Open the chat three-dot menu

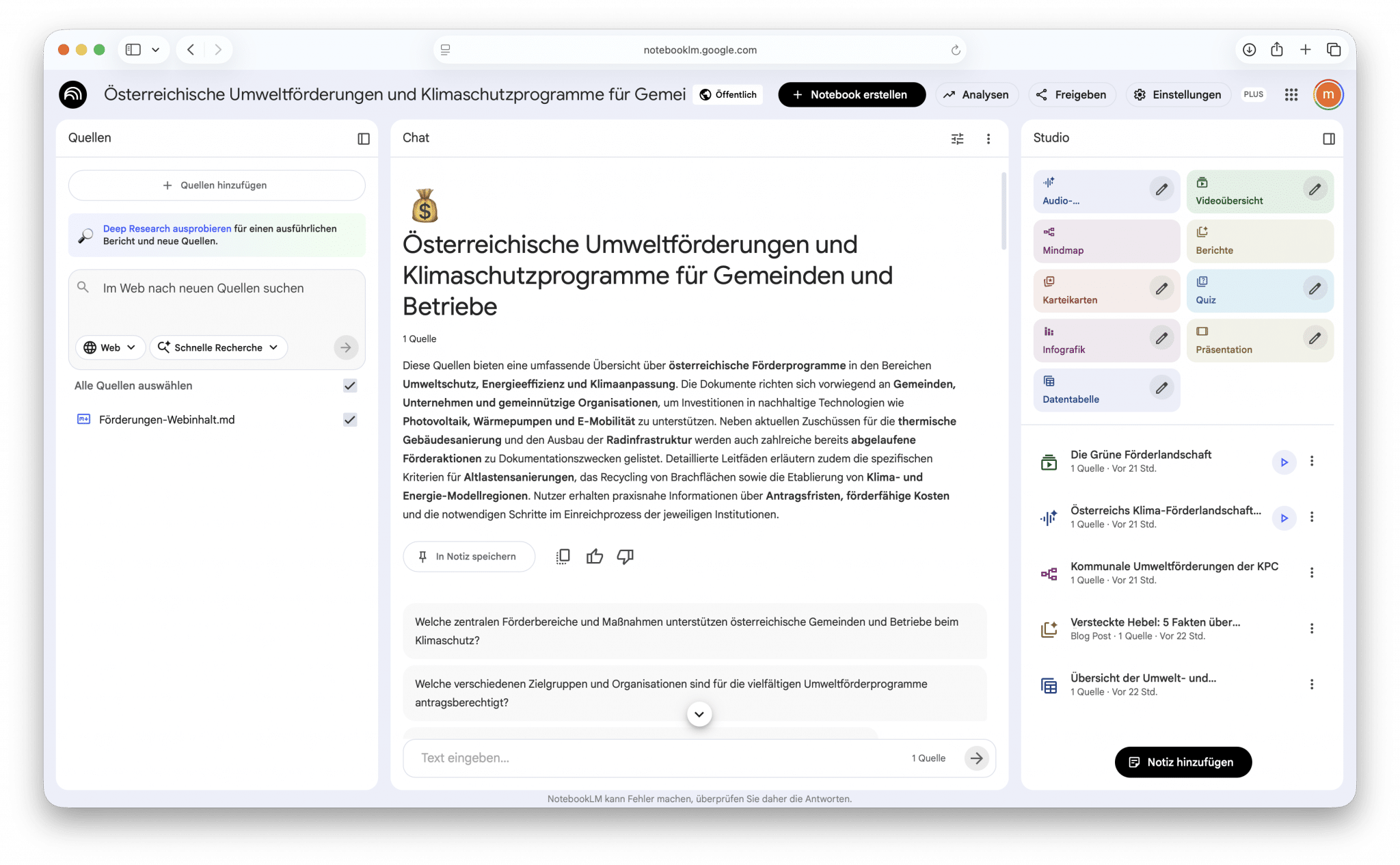pos(988,139)
